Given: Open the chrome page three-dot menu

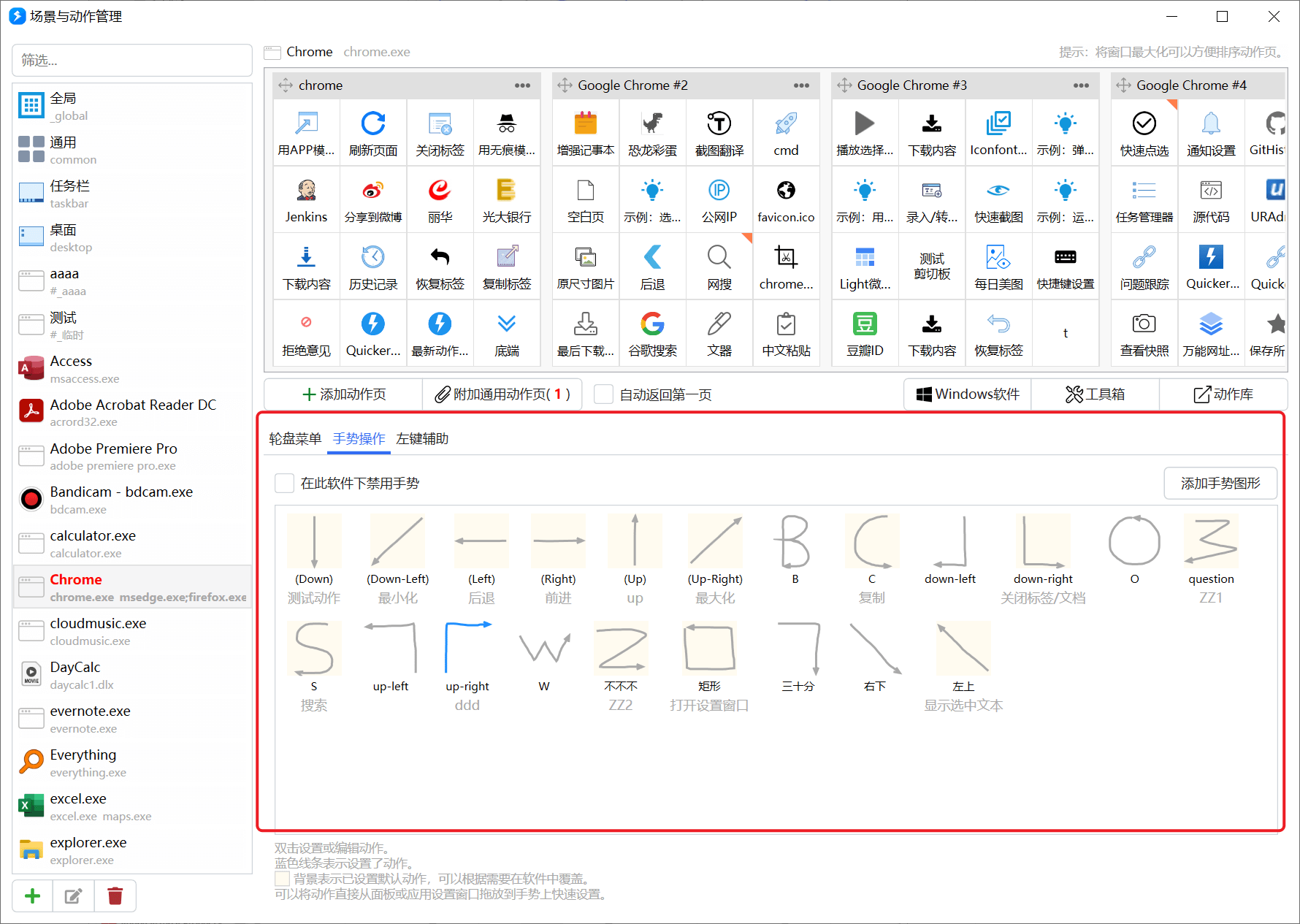Looking at the screenshot, I should 523,85.
